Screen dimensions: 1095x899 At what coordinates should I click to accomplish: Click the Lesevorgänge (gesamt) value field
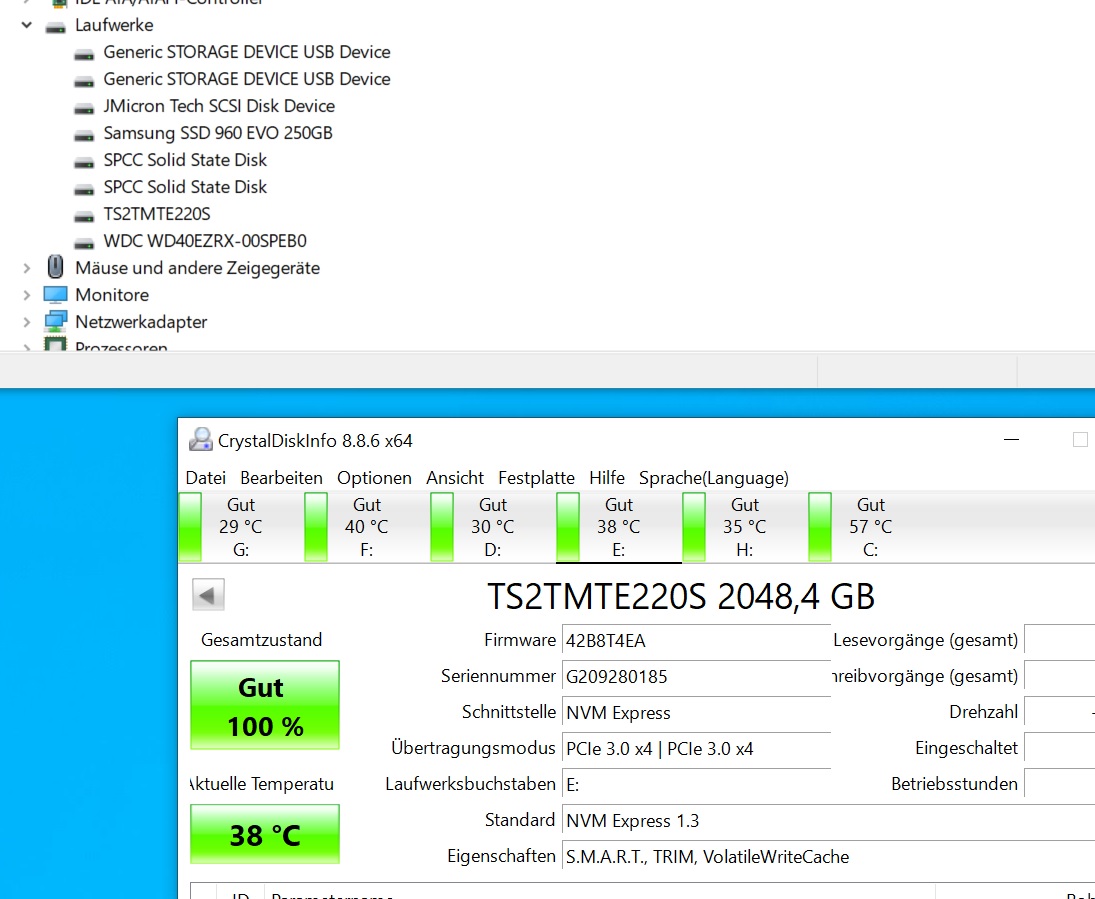[x=1059, y=641]
